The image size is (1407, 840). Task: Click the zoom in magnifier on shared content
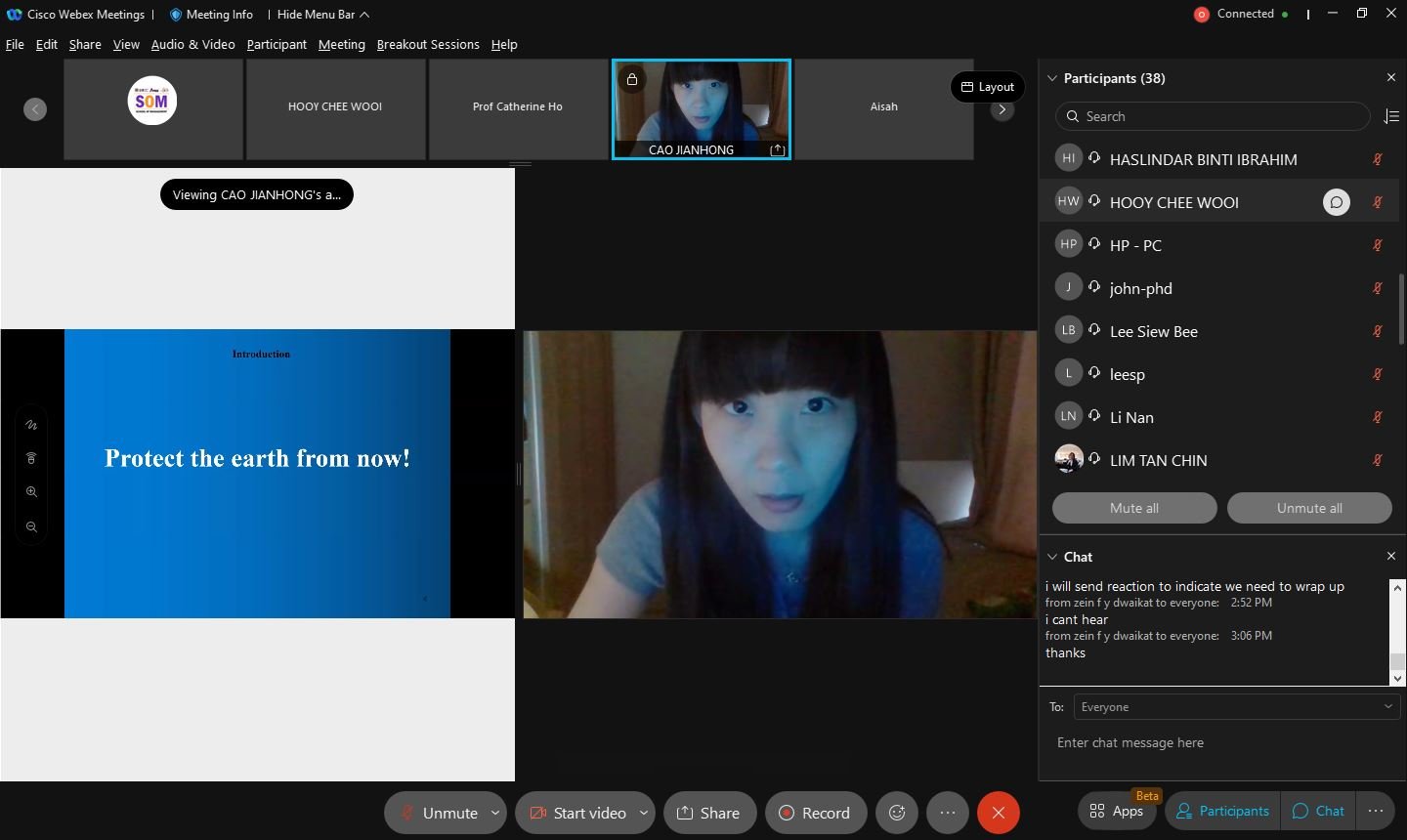tap(31, 492)
